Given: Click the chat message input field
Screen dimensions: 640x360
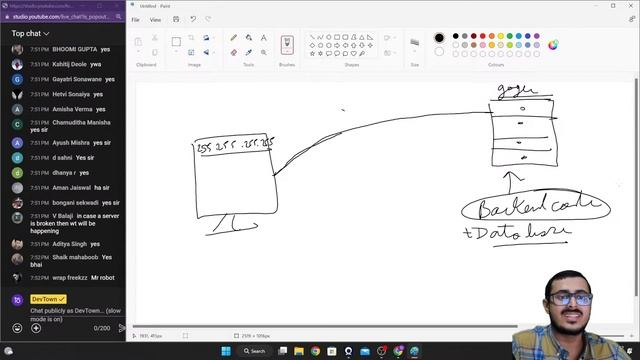Looking at the screenshot, I should [76, 315].
